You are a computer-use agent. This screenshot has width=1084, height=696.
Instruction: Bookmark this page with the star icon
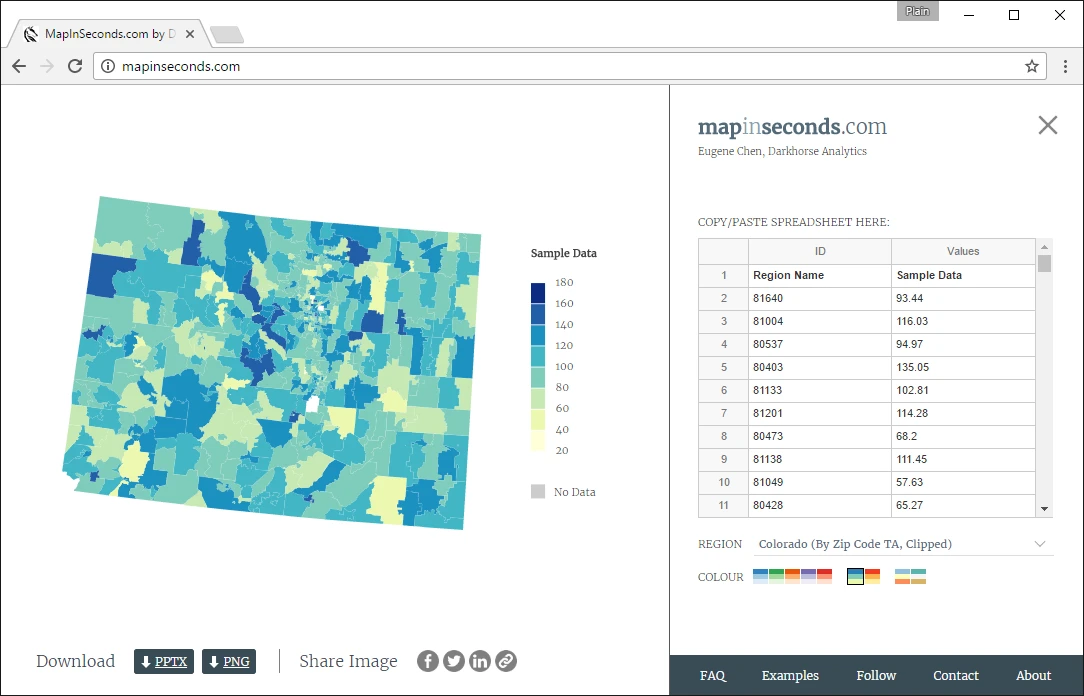(x=1031, y=66)
